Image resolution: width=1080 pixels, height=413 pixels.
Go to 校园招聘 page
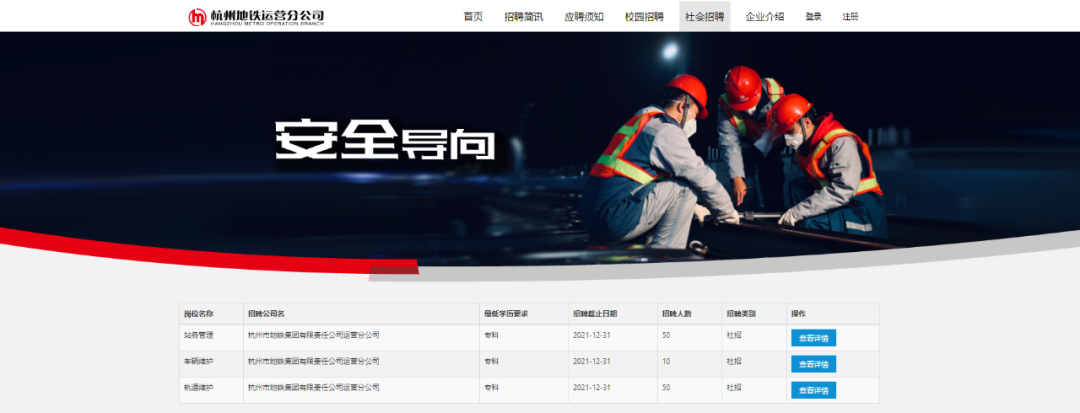pos(644,17)
